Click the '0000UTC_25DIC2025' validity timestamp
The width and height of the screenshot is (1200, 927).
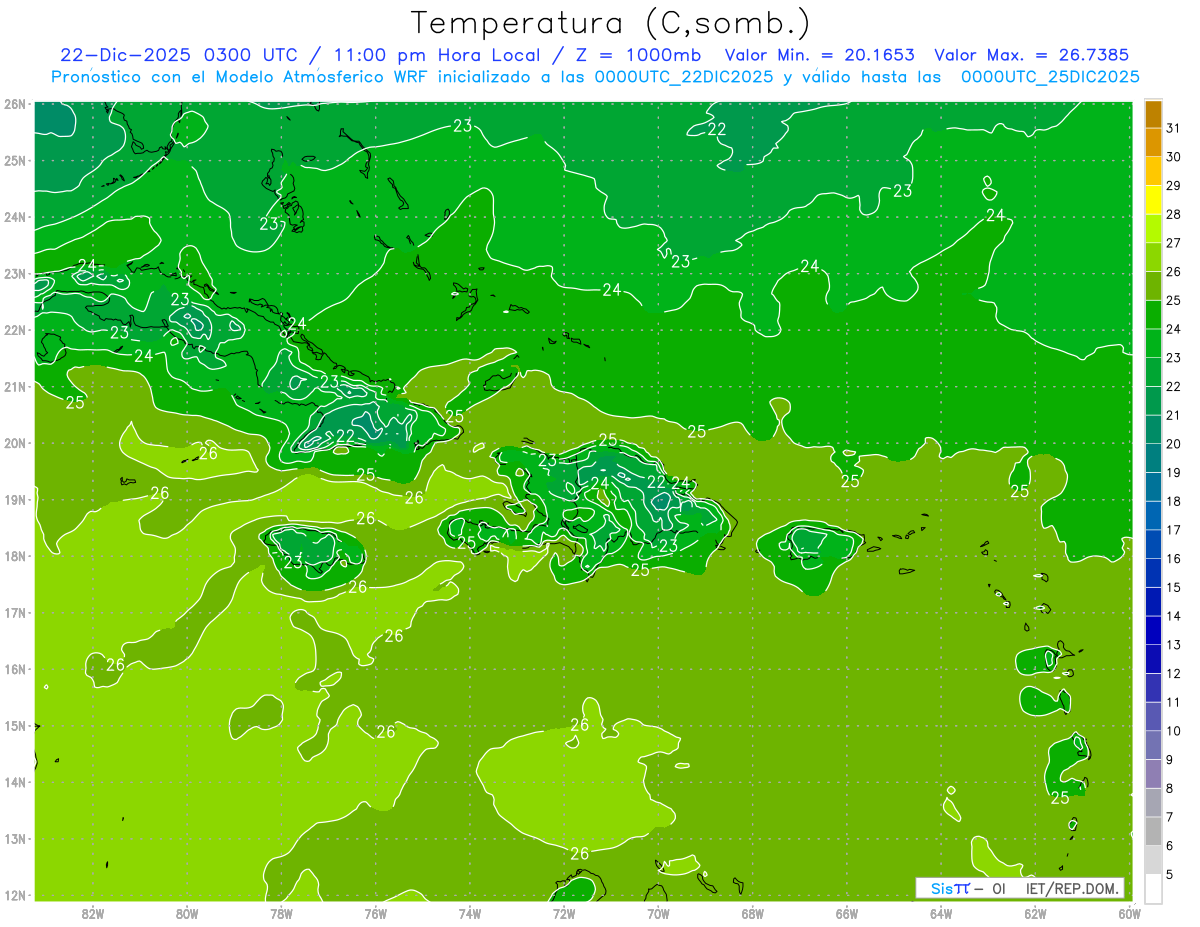click(x=1050, y=77)
